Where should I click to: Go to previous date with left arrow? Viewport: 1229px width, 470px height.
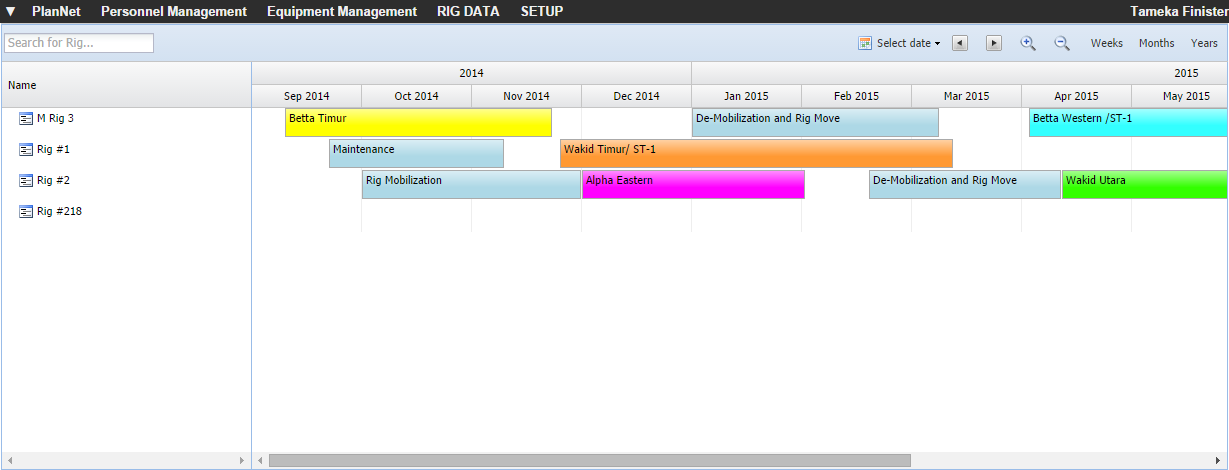tap(959, 43)
